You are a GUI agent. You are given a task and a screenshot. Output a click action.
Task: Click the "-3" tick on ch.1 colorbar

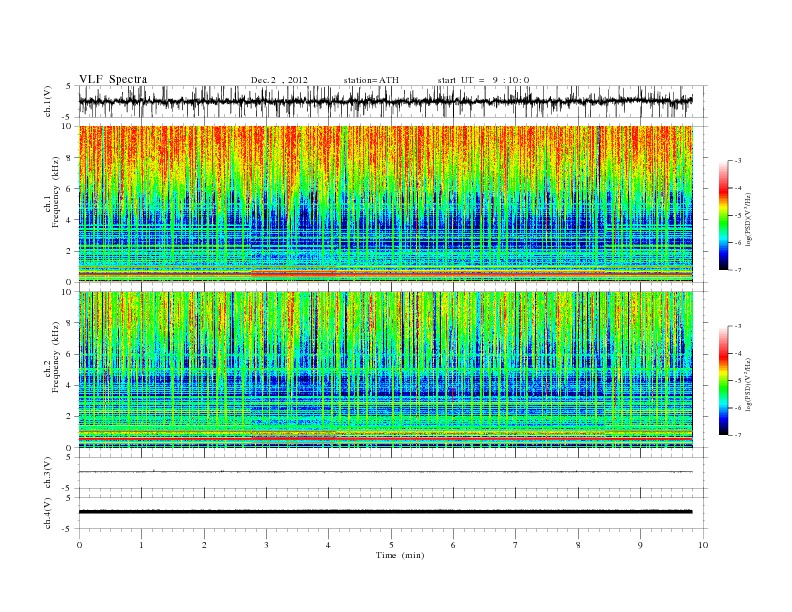coord(738,161)
